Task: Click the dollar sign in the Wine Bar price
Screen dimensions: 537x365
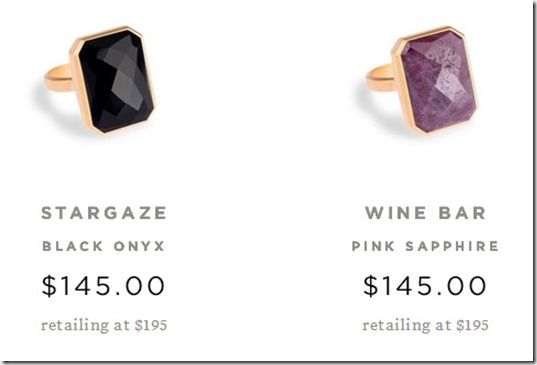Action: pyautogui.click(x=371, y=285)
